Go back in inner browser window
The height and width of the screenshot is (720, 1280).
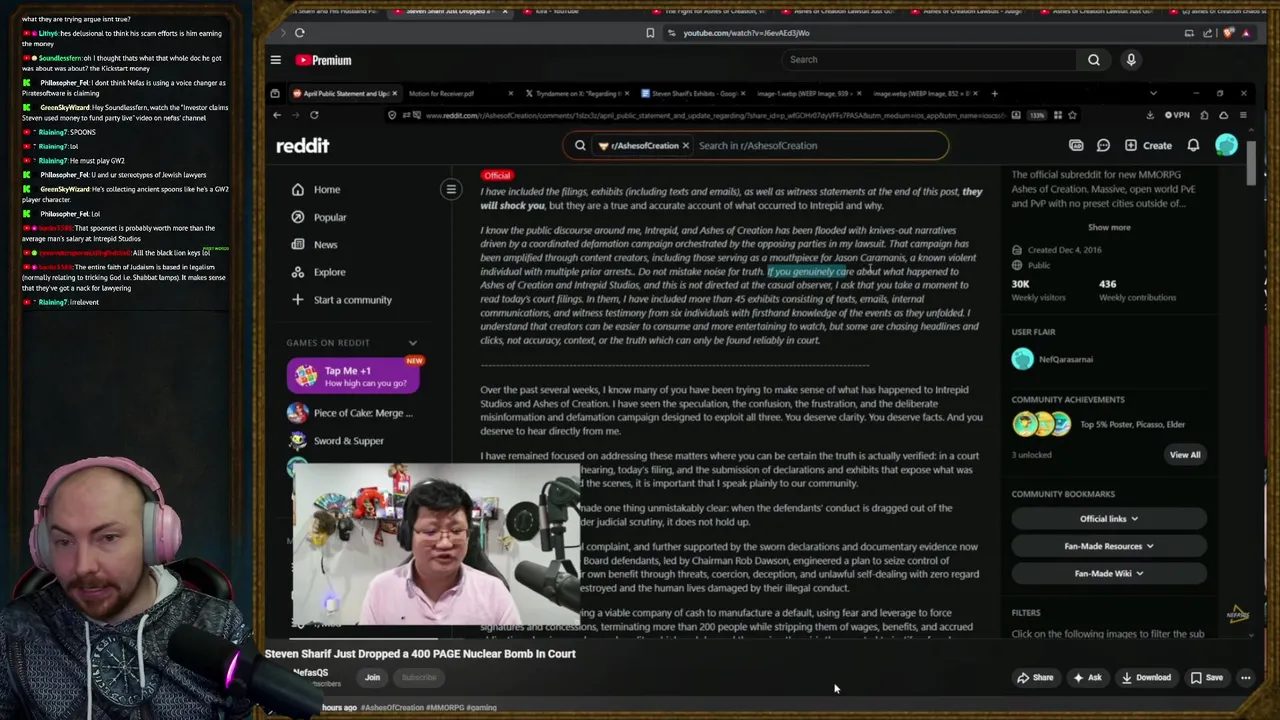pos(277,115)
